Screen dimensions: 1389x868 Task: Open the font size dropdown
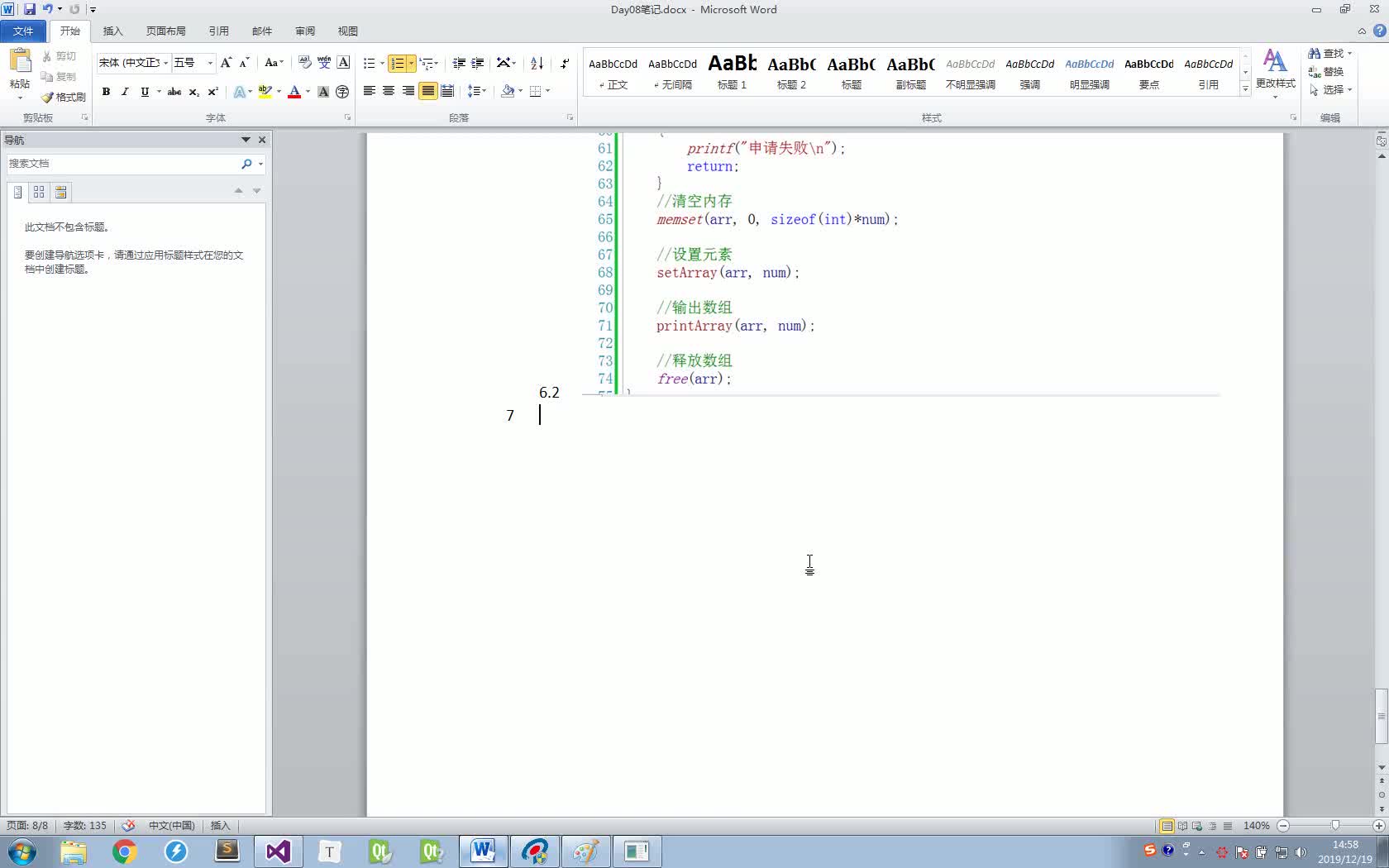[210, 63]
